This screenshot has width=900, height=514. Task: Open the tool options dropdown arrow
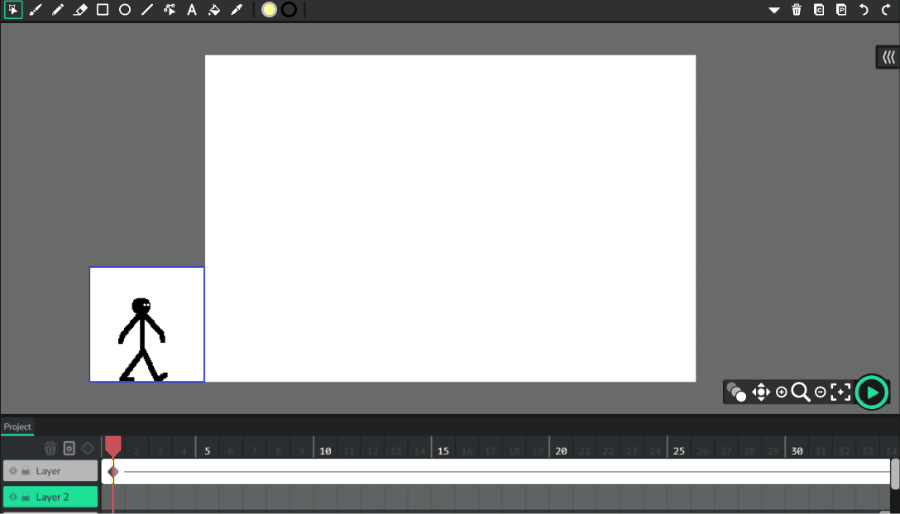(x=774, y=10)
